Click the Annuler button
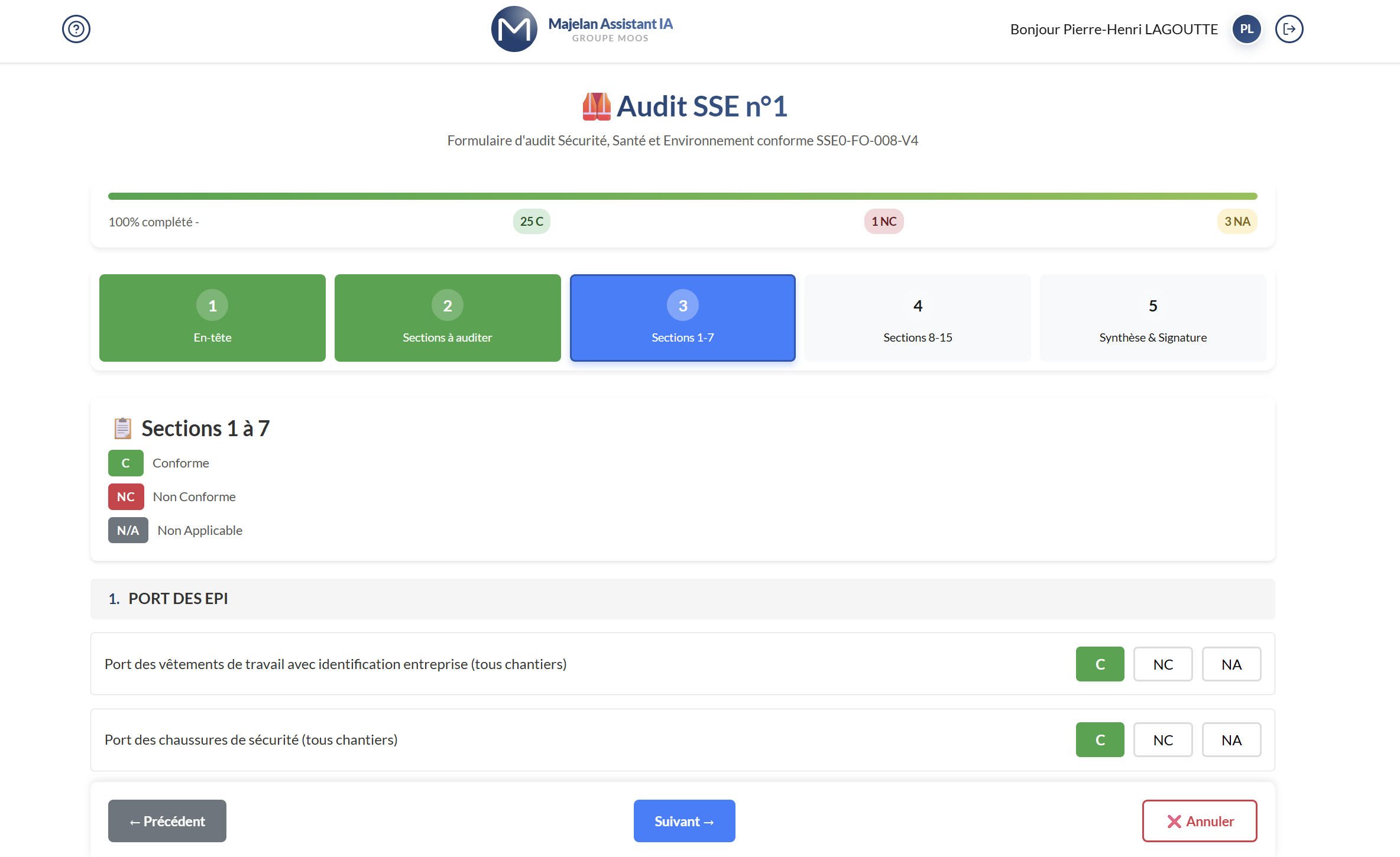Image resolution: width=1400 pixels, height=857 pixels. point(1199,821)
